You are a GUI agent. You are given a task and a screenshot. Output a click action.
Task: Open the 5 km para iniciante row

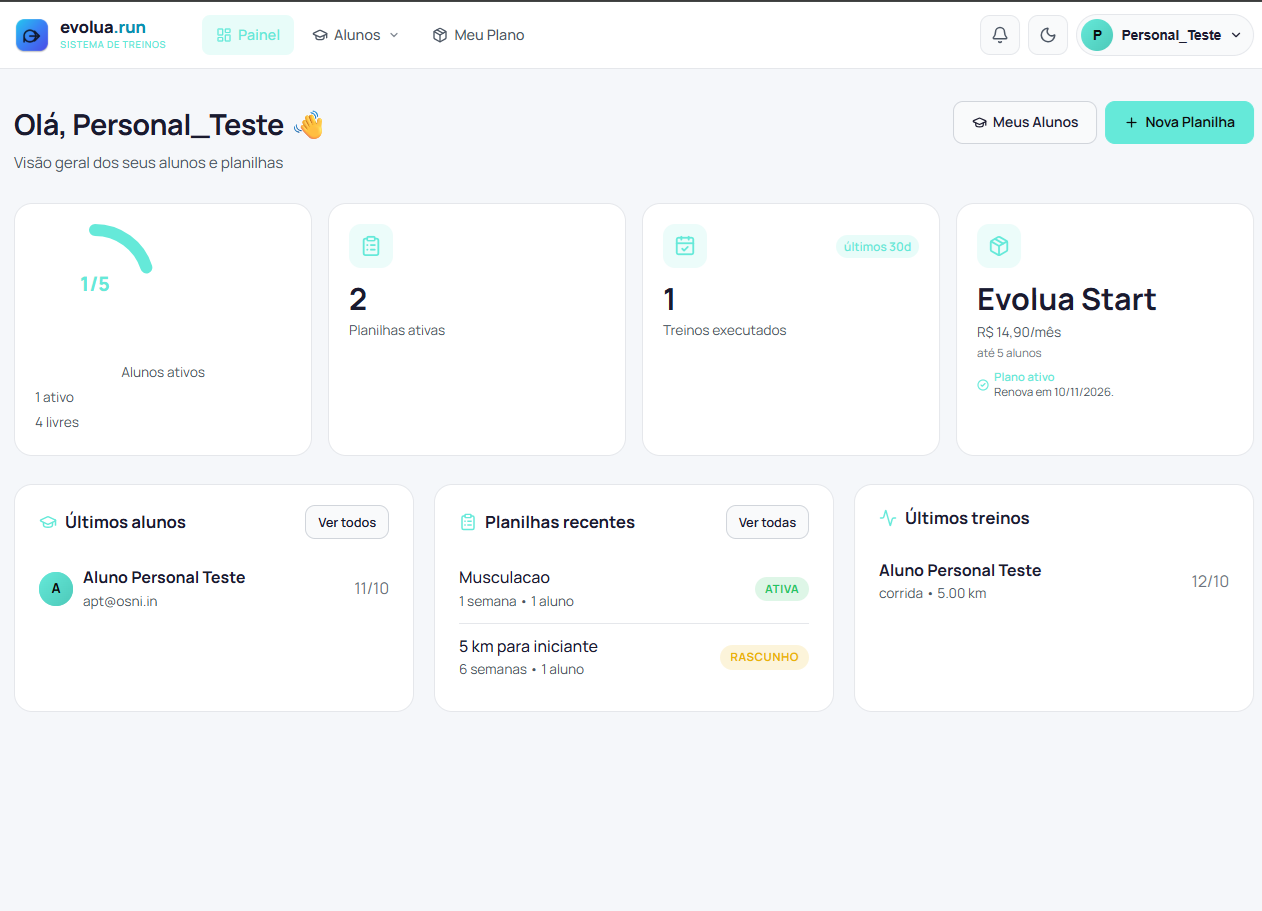point(634,658)
